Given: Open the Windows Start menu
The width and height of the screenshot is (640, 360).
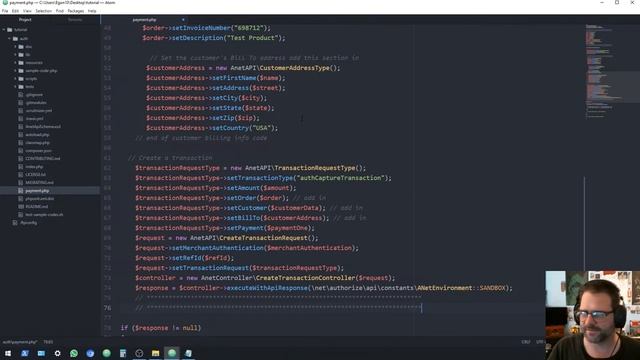Looking at the screenshot, I should [8, 353].
